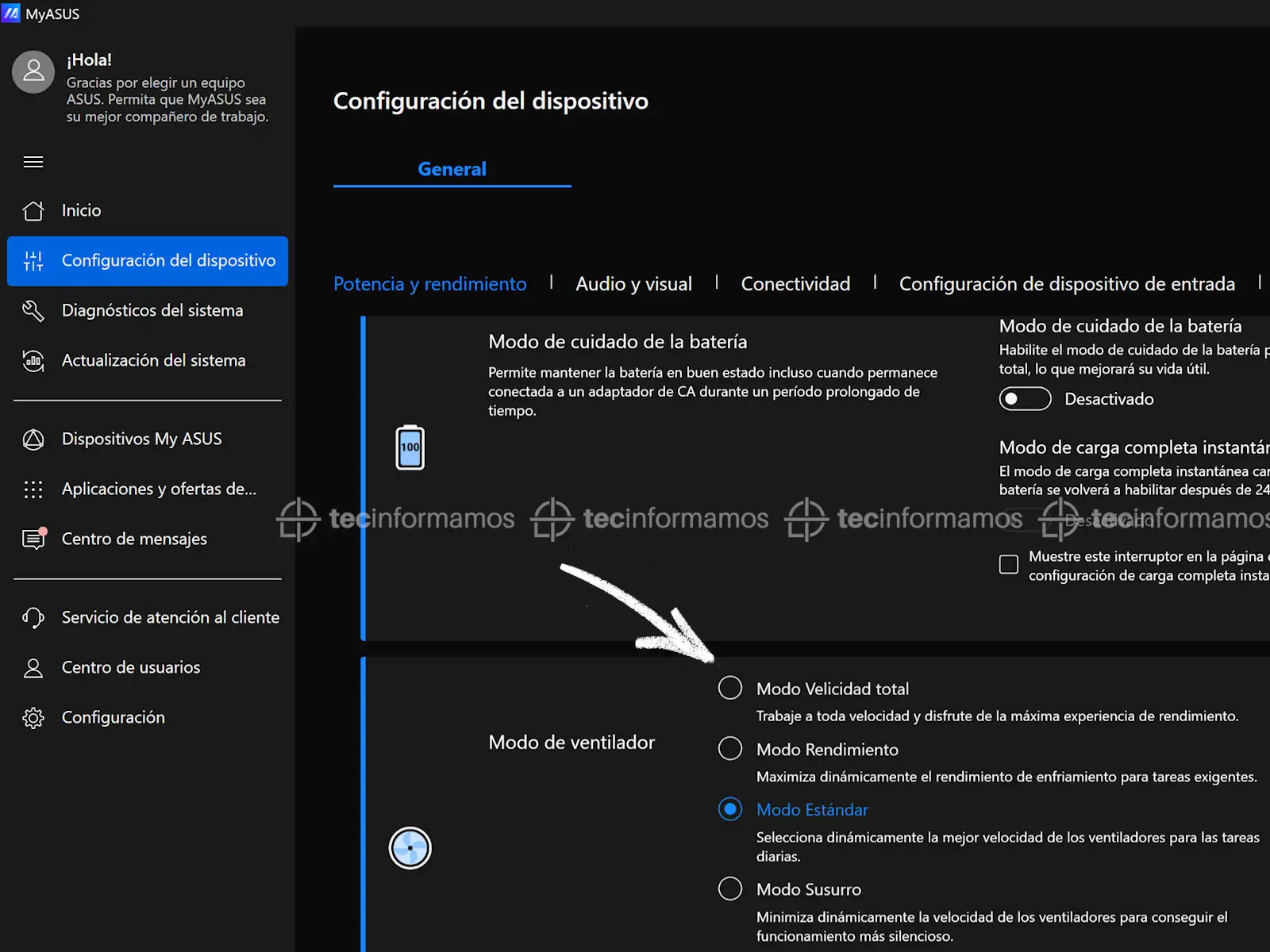Screen dimensions: 1270x952
Task: Open Configuración de dispositivo de entrada section
Action: [1067, 284]
